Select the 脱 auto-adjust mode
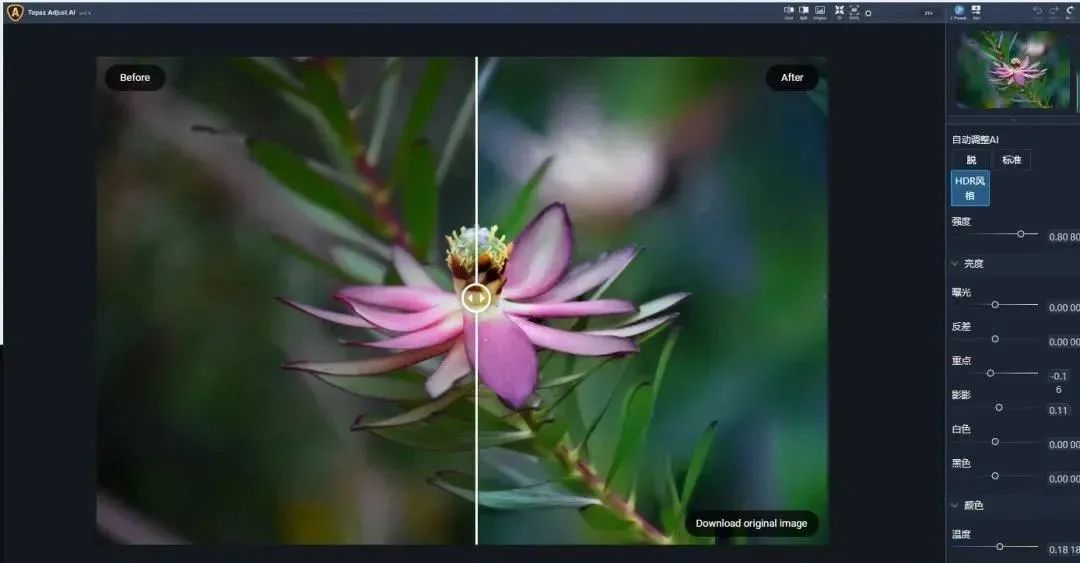 point(970,160)
